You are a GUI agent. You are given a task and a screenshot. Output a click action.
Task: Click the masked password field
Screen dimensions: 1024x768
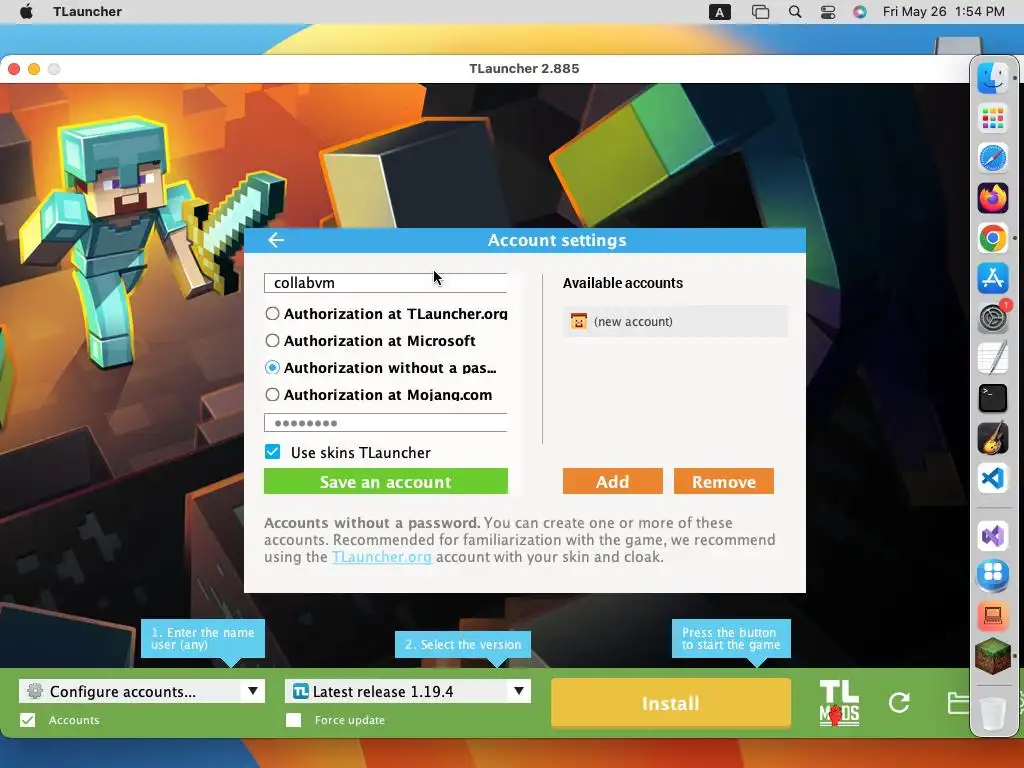point(385,423)
